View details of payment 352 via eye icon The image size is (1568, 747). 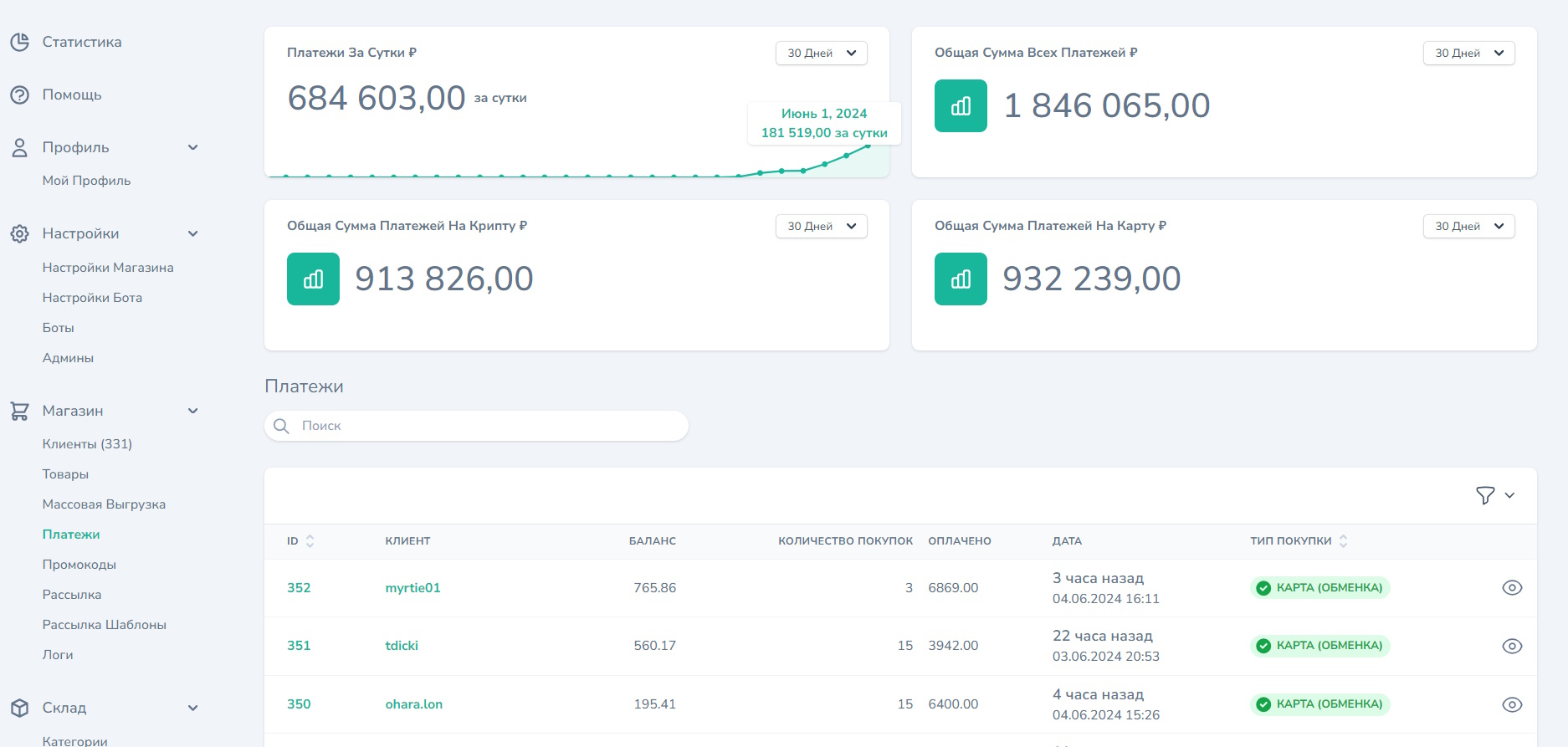pyautogui.click(x=1512, y=587)
